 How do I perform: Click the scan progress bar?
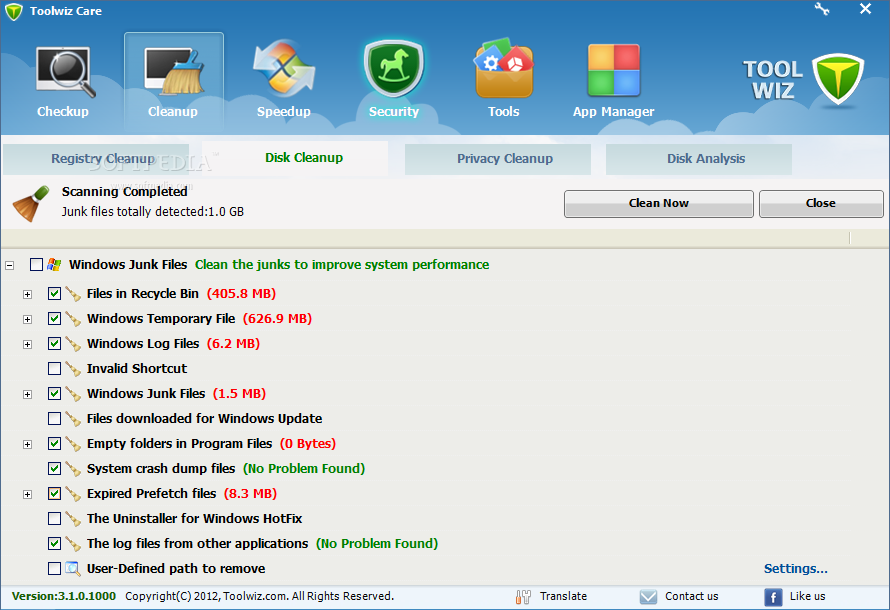(x=445, y=238)
